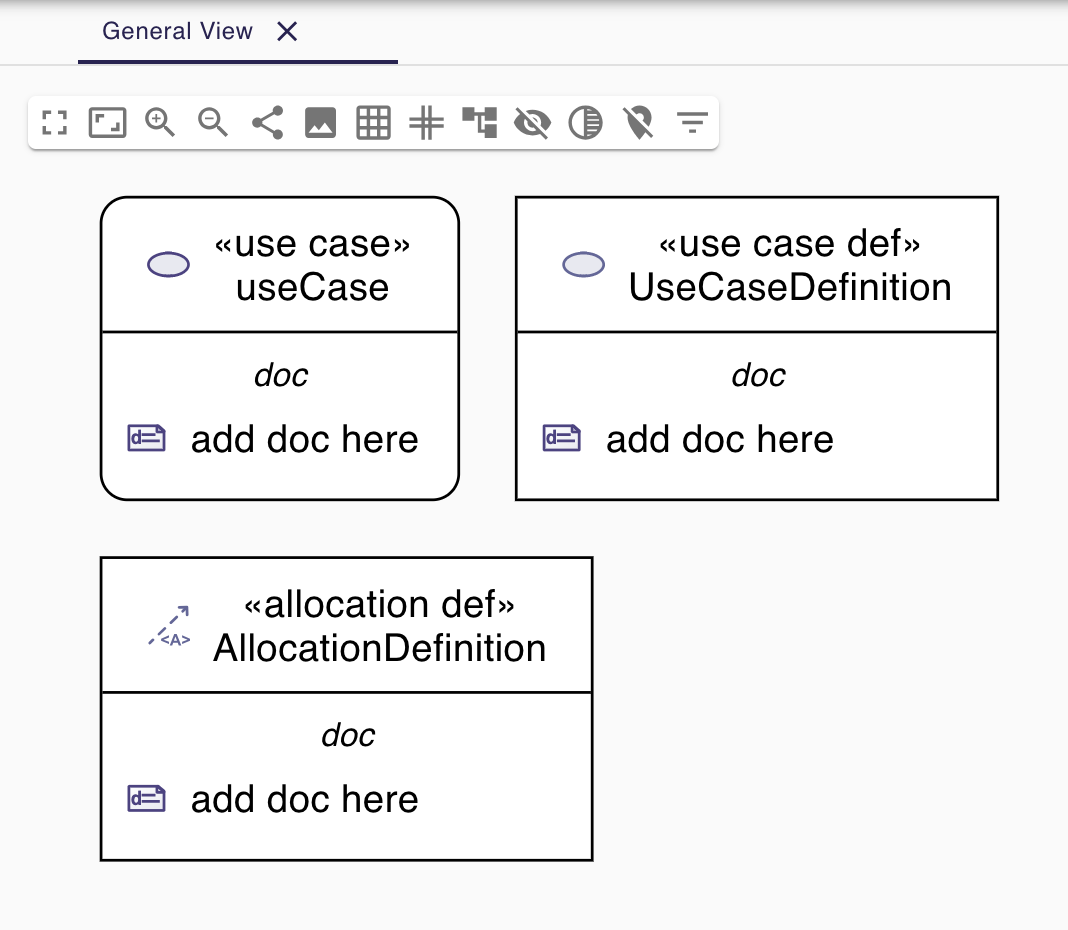Click the arrange all layout icon
This screenshot has height=930, width=1068.
(x=480, y=123)
